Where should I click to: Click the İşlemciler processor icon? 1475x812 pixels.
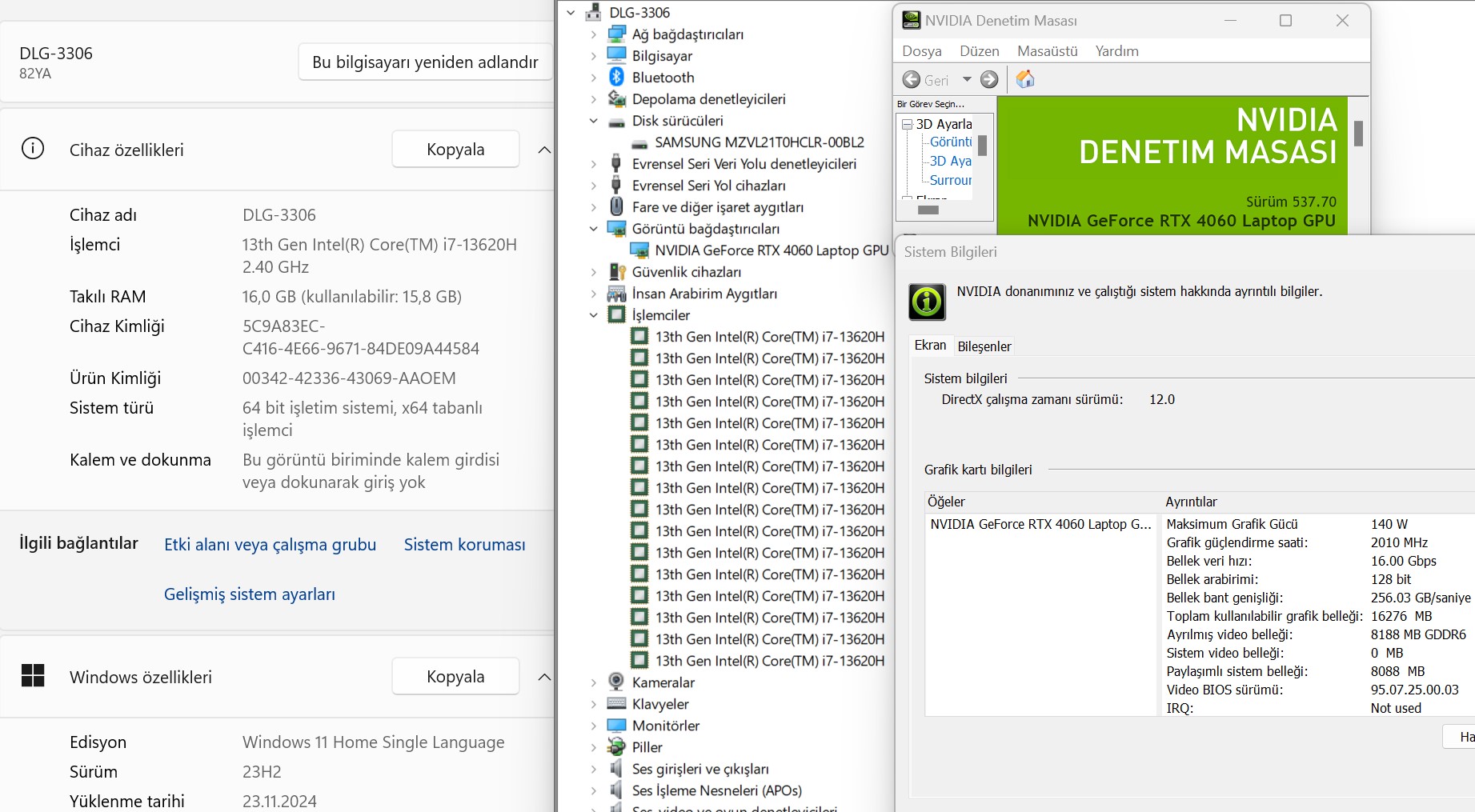[616, 315]
